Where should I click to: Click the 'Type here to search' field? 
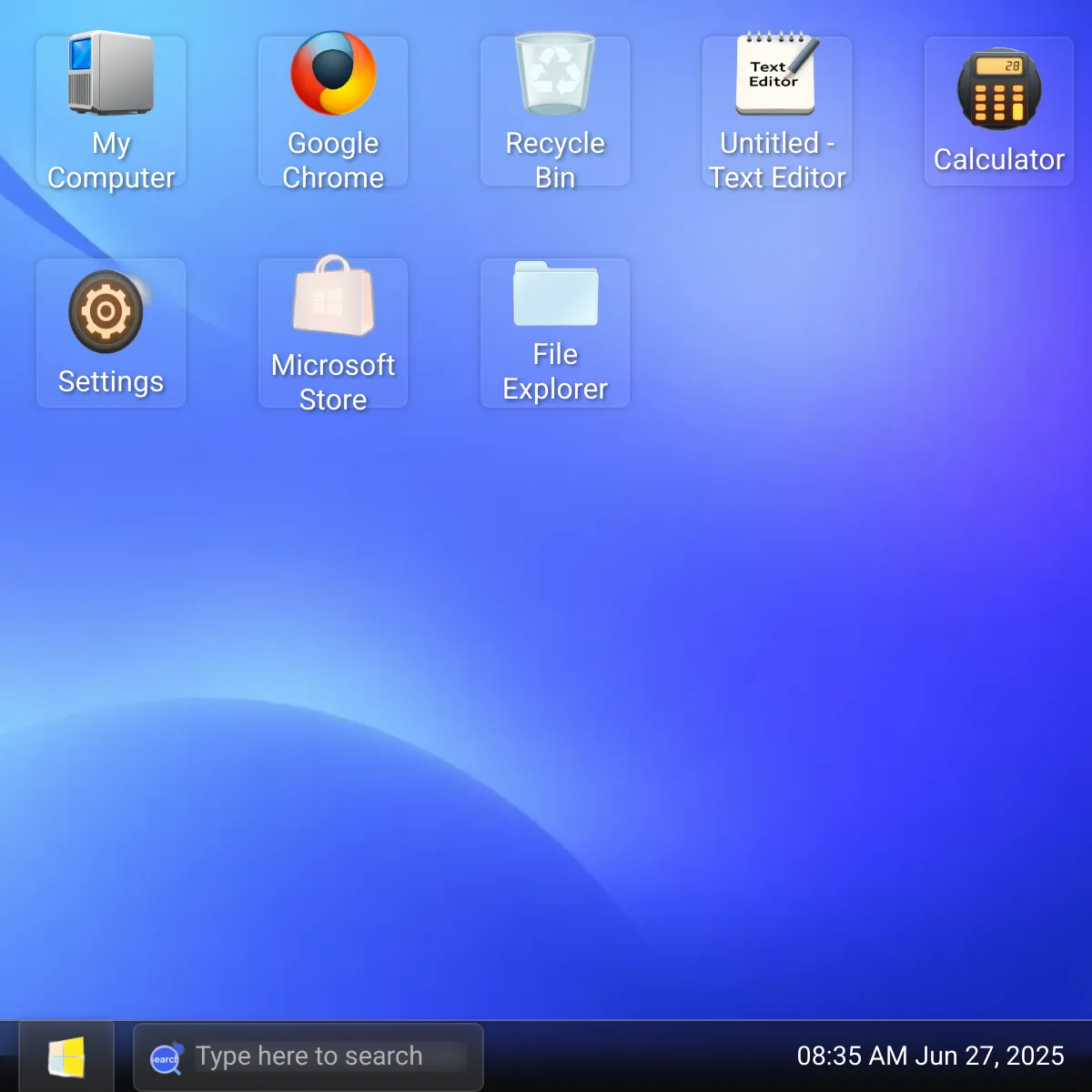click(308, 1057)
